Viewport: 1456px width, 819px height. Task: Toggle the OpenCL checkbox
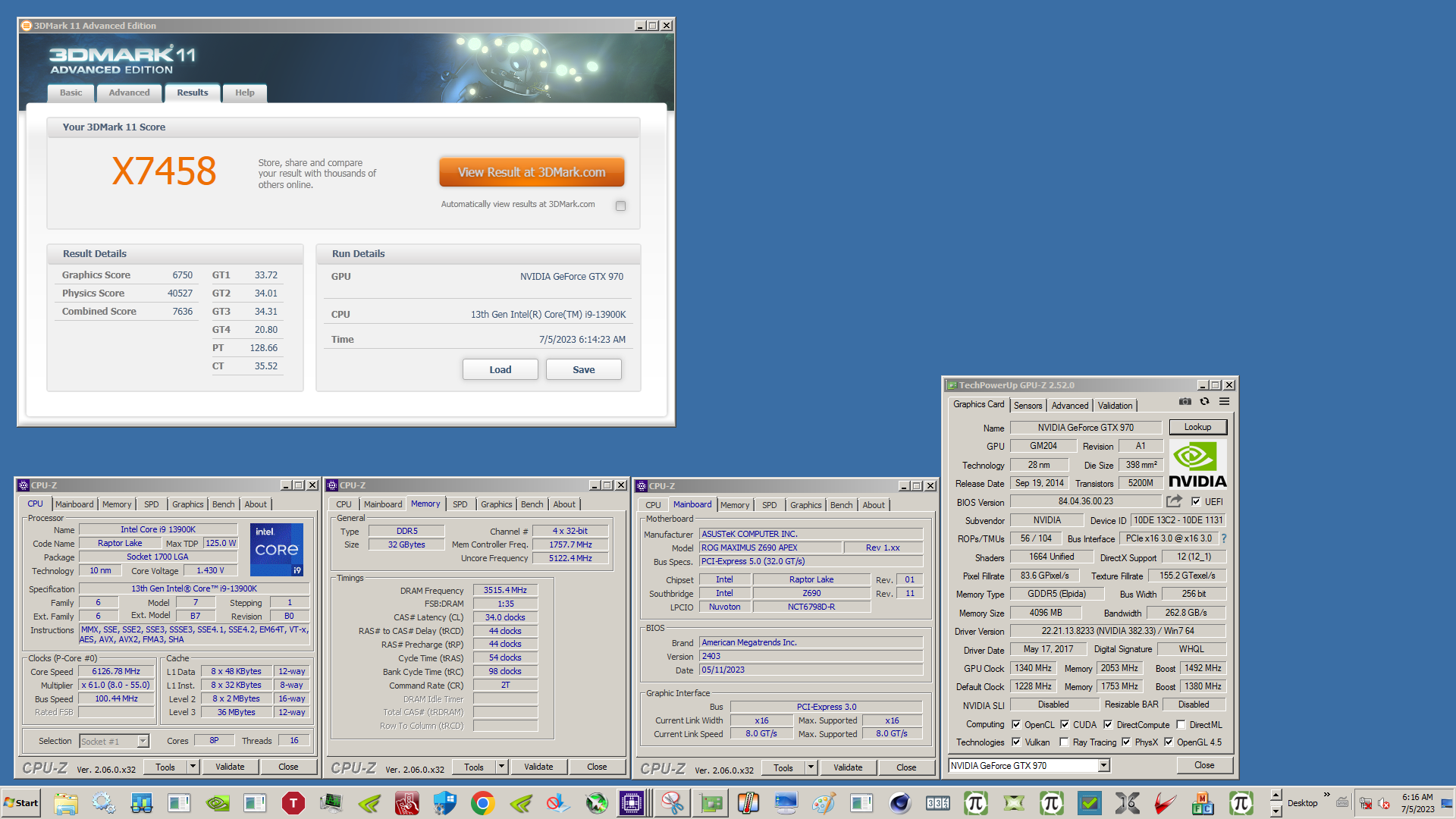1016,725
